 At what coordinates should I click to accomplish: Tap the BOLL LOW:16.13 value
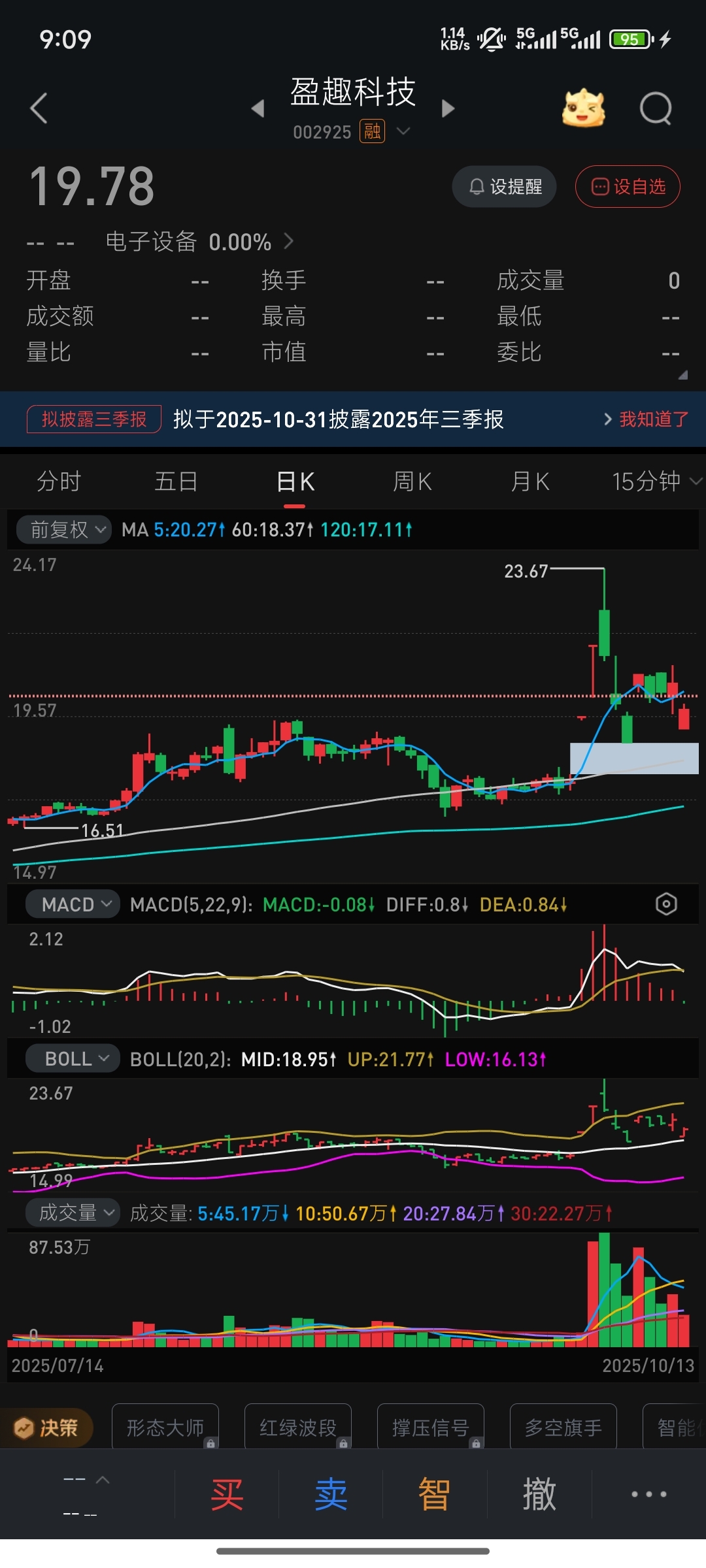click(x=496, y=1059)
